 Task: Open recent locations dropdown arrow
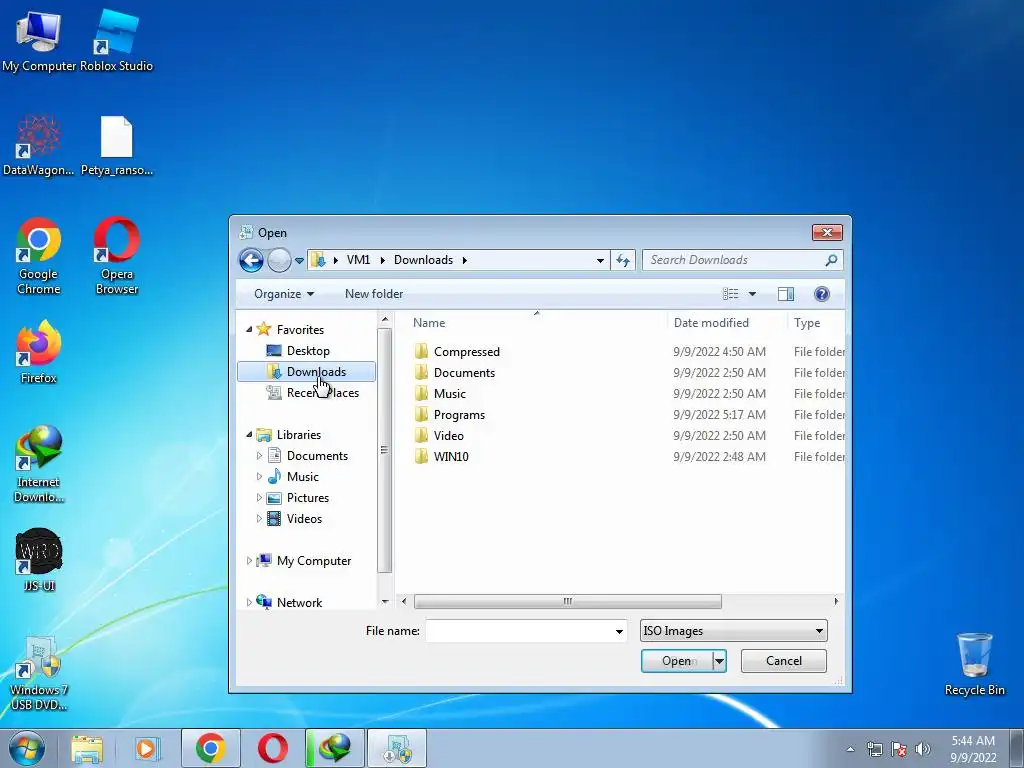(299, 261)
